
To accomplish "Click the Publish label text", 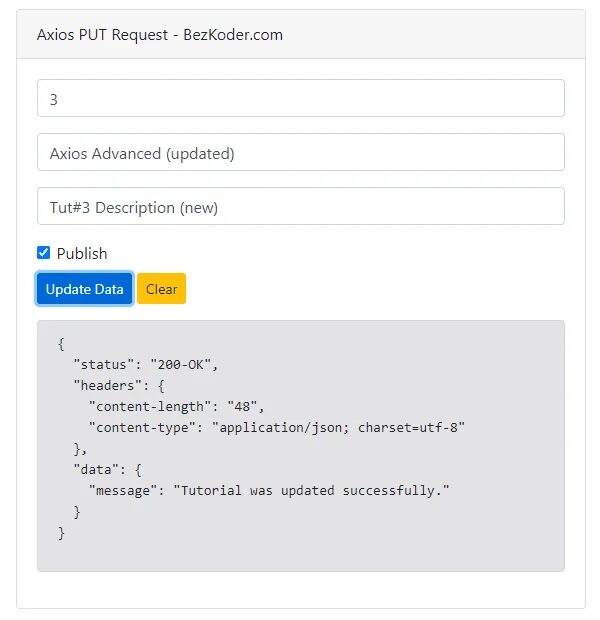I will click(x=82, y=254).
